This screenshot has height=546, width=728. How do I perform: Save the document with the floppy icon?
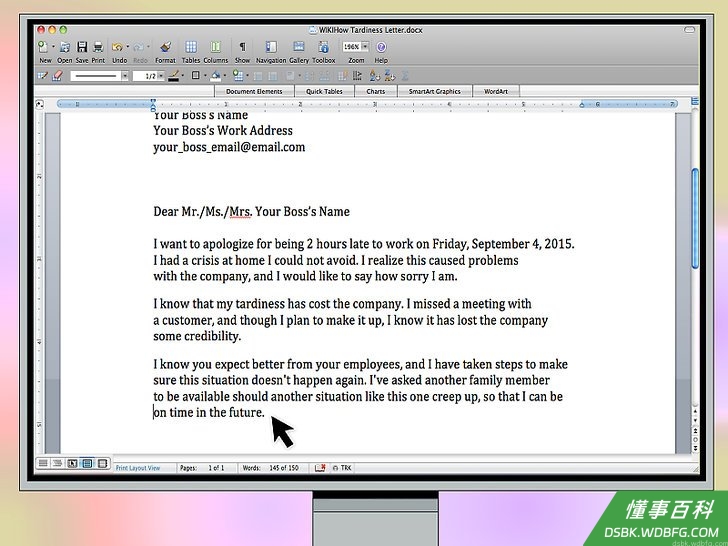pos(82,47)
